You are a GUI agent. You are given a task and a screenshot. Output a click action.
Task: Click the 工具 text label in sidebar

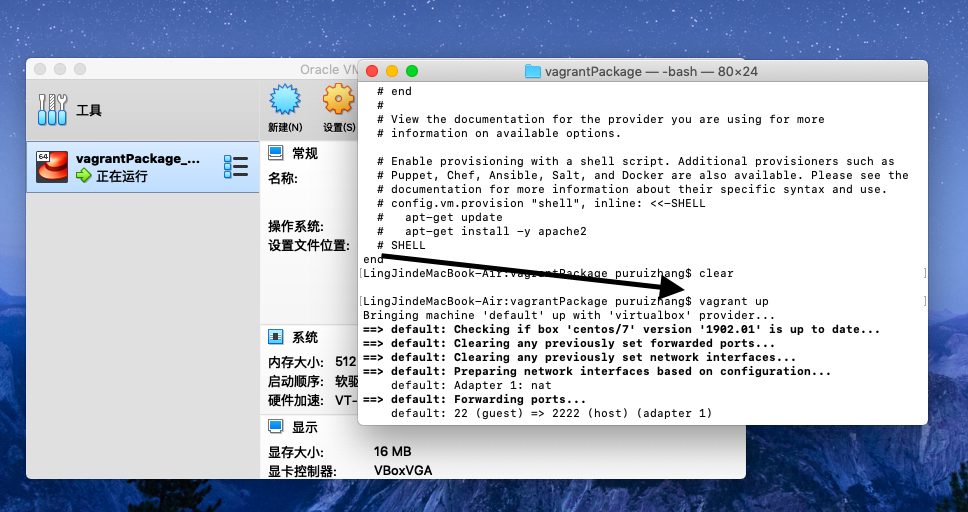89,110
